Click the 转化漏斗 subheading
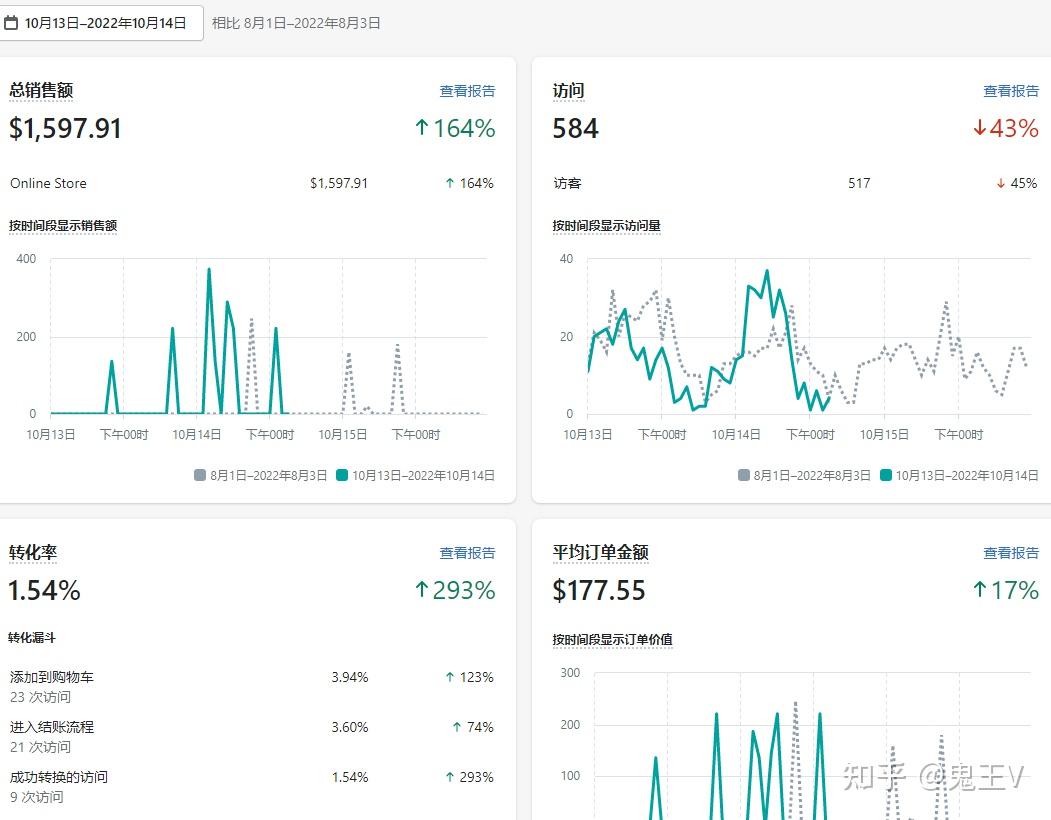The image size is (1051, 820). 32,638
